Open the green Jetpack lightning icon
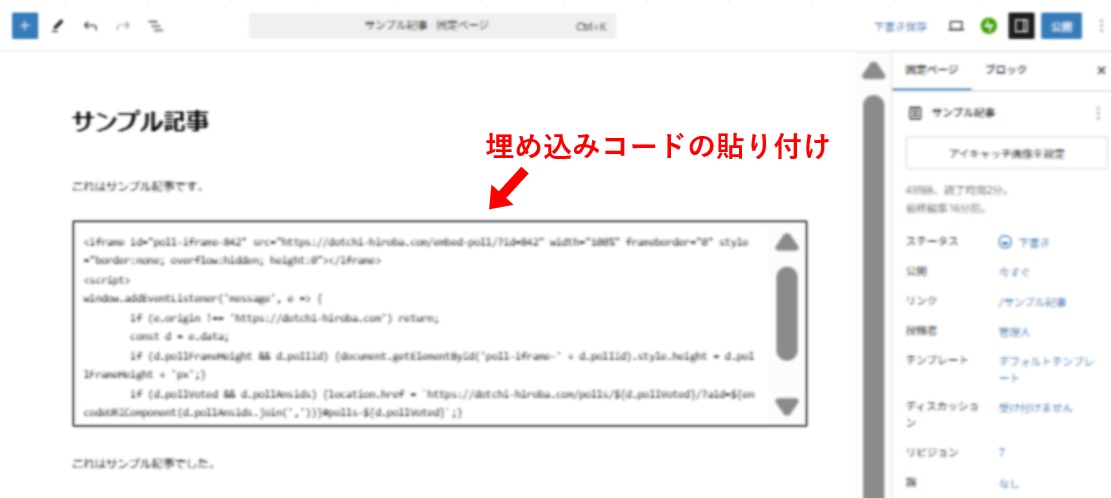This screenshot has width=1111, height=498. tap(988, 27)
